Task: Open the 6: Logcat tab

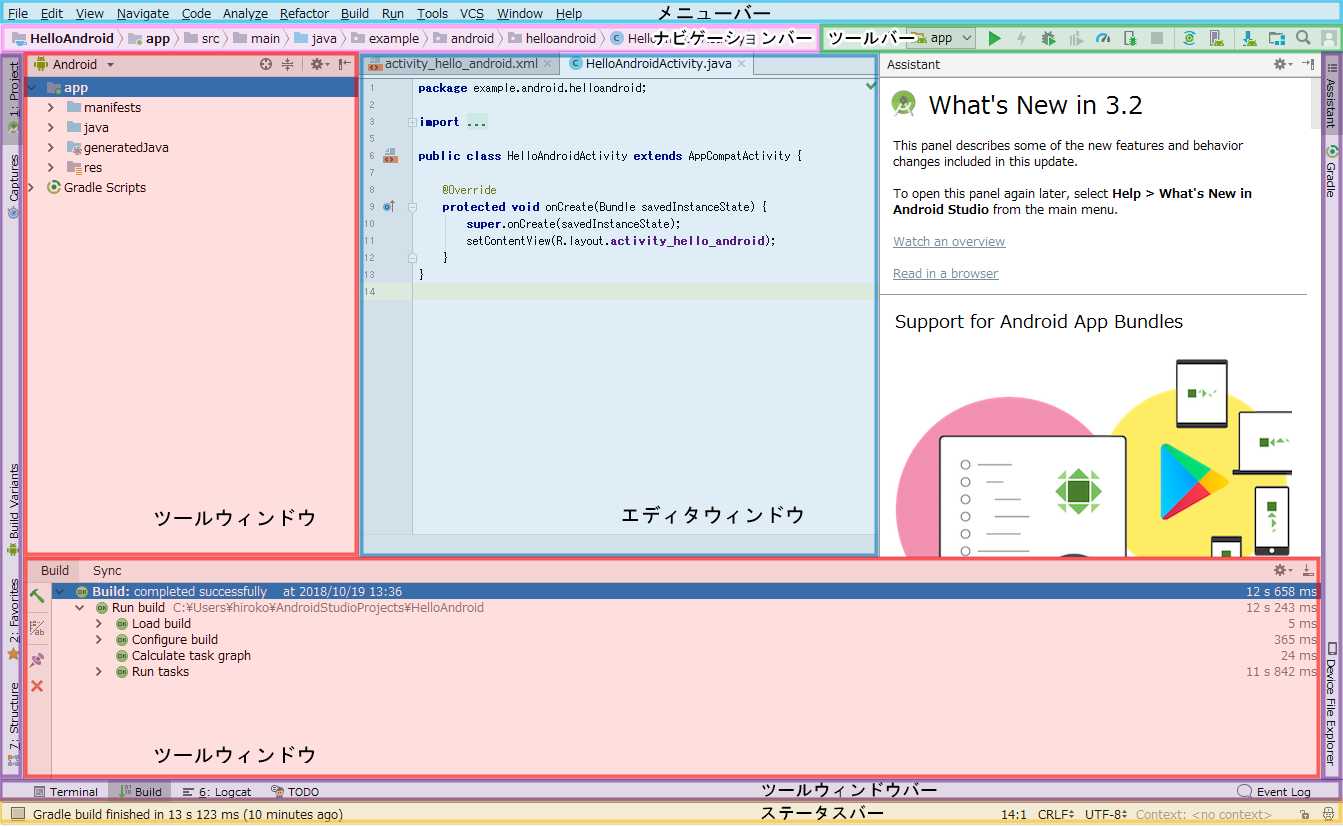Action: tap(217, 791)
